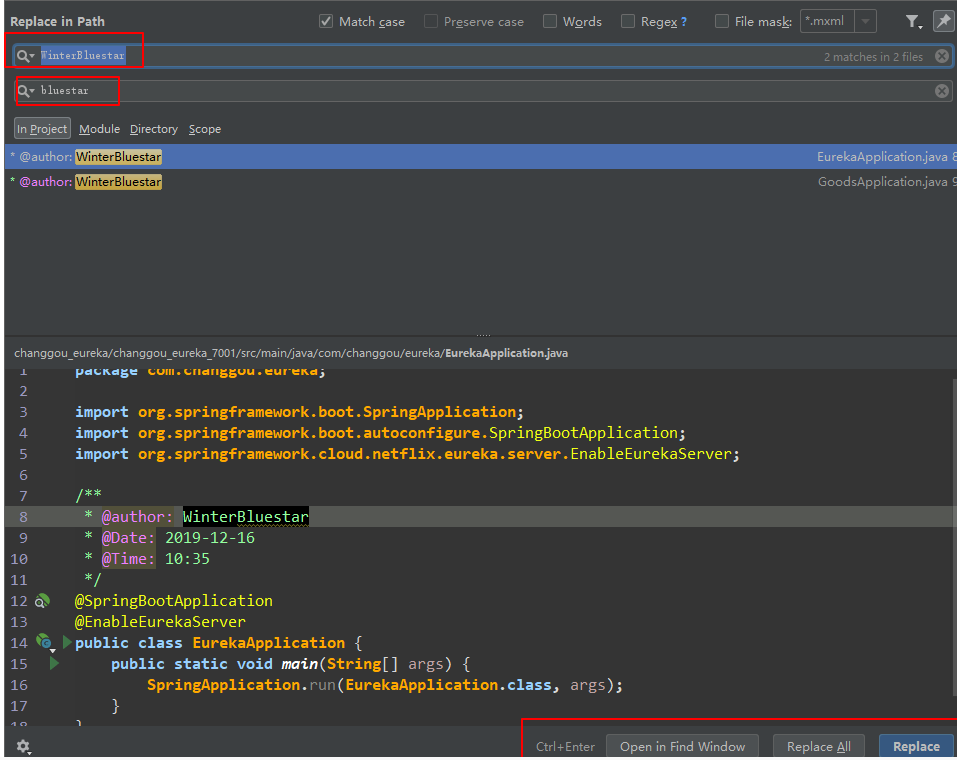Enable the Words checkbox
Image resolution: width=957 pixels, height=760 pixels.
[550, 21]
